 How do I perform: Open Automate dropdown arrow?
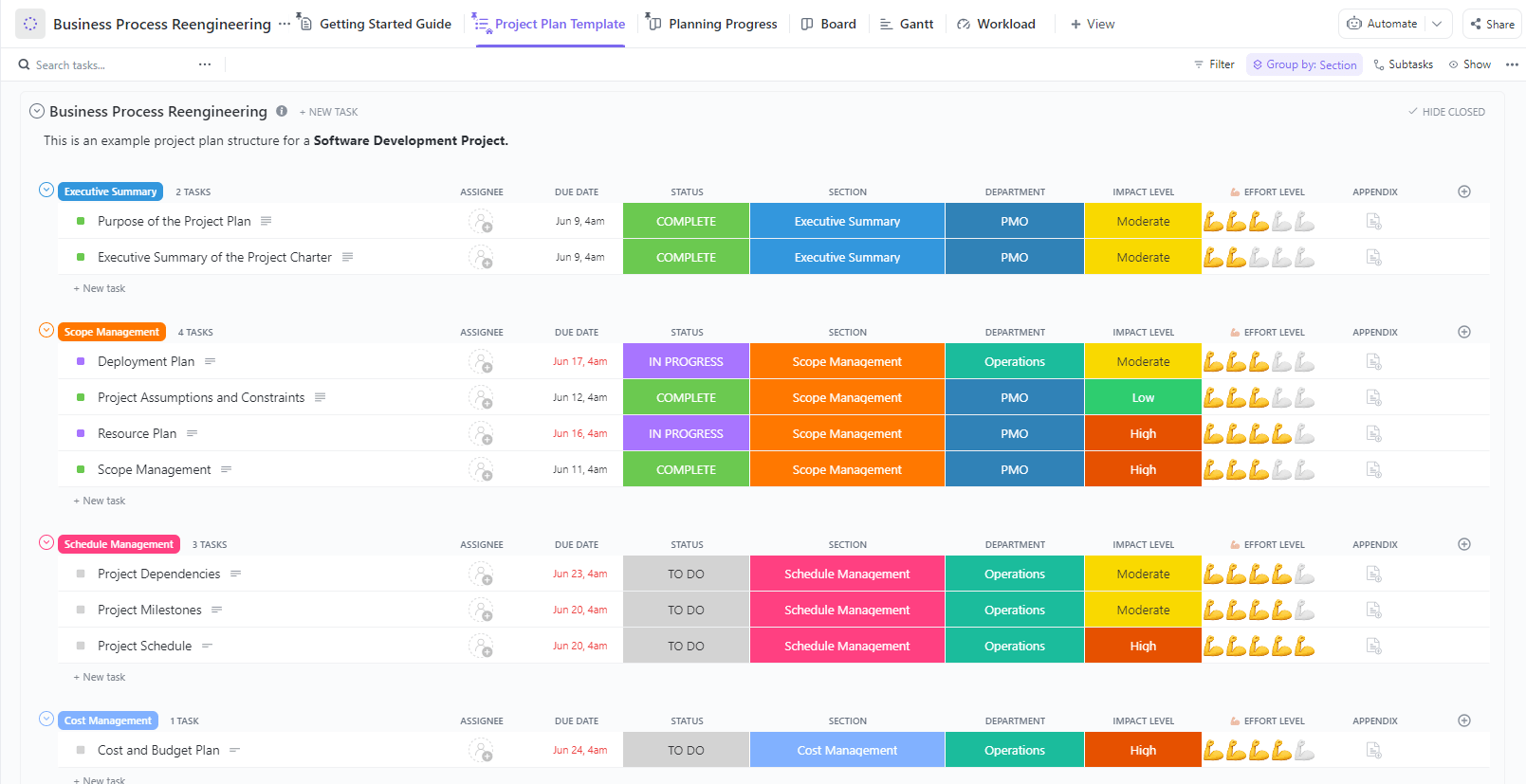(x=1437, y=24)
